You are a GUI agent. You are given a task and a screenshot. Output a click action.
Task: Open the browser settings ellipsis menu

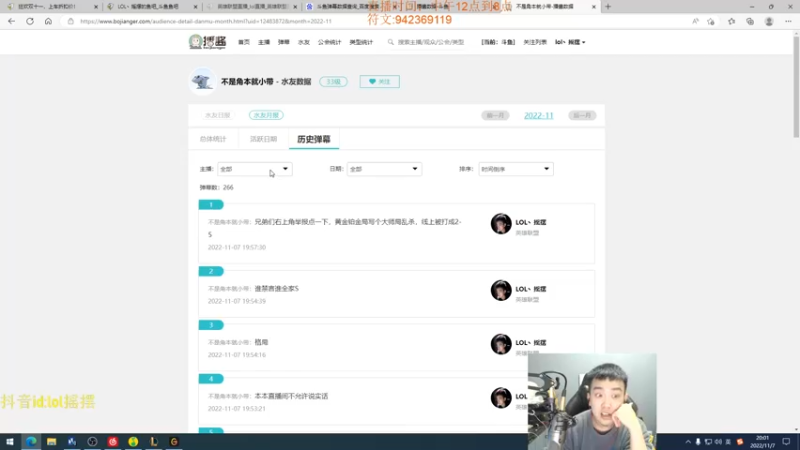pyautogui.click(x=788, y=21)
